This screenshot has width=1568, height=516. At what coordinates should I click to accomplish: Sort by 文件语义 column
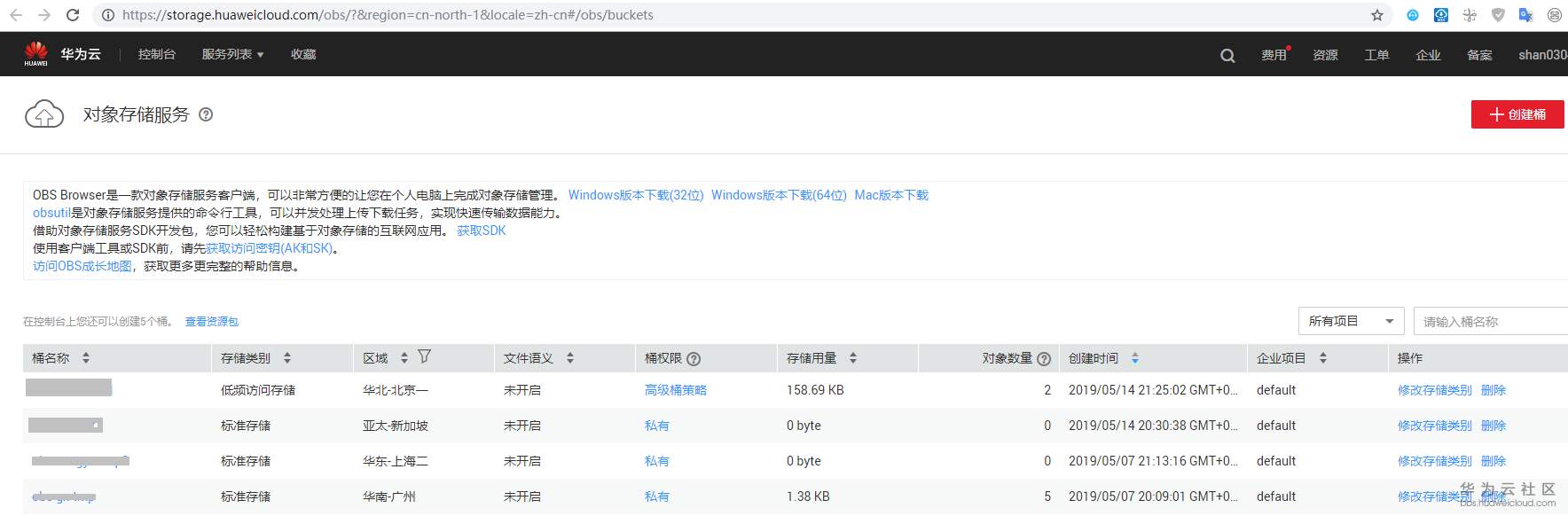click(570, 358)
